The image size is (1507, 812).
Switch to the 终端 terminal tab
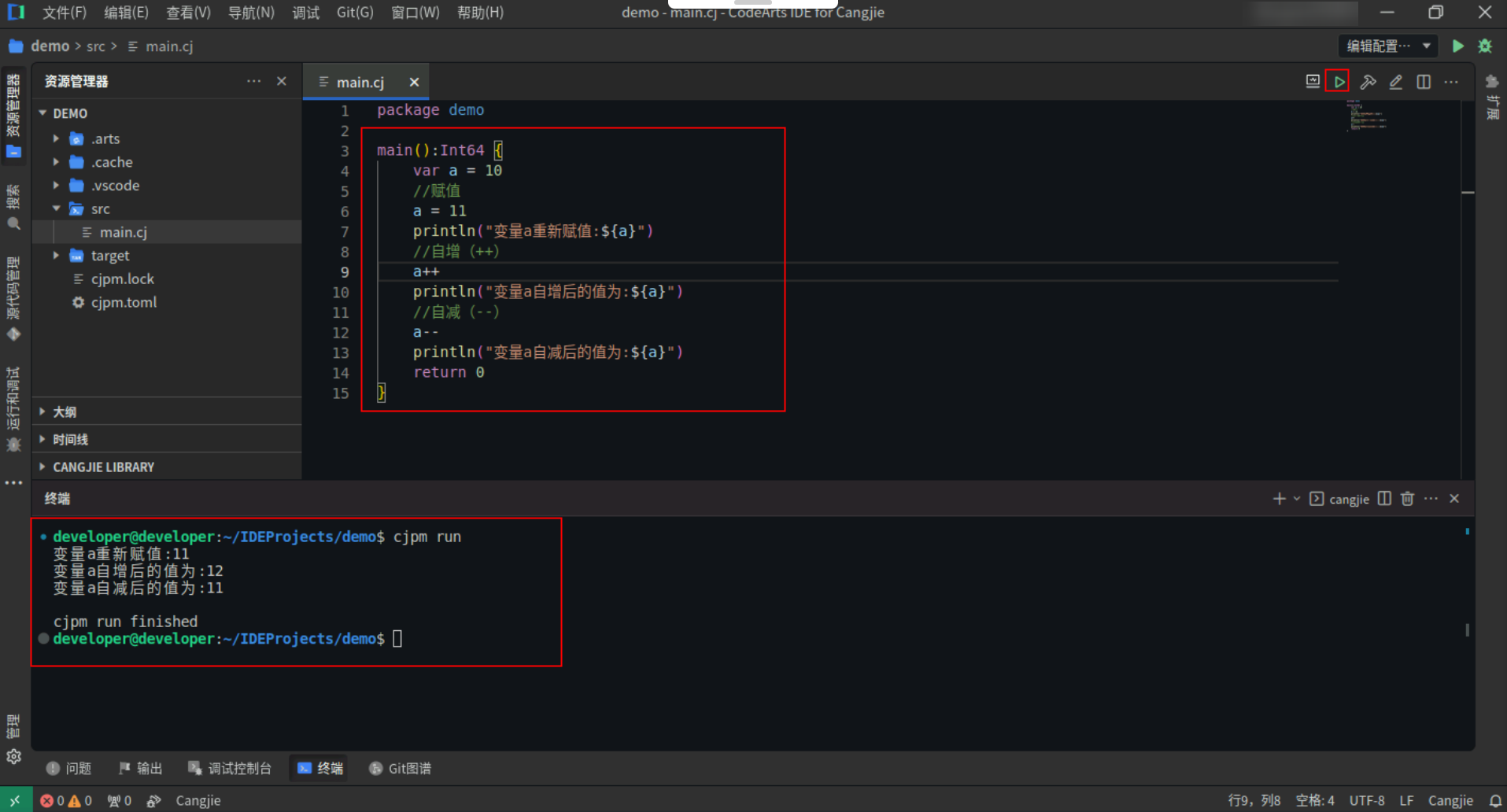[x=319, y=768]
